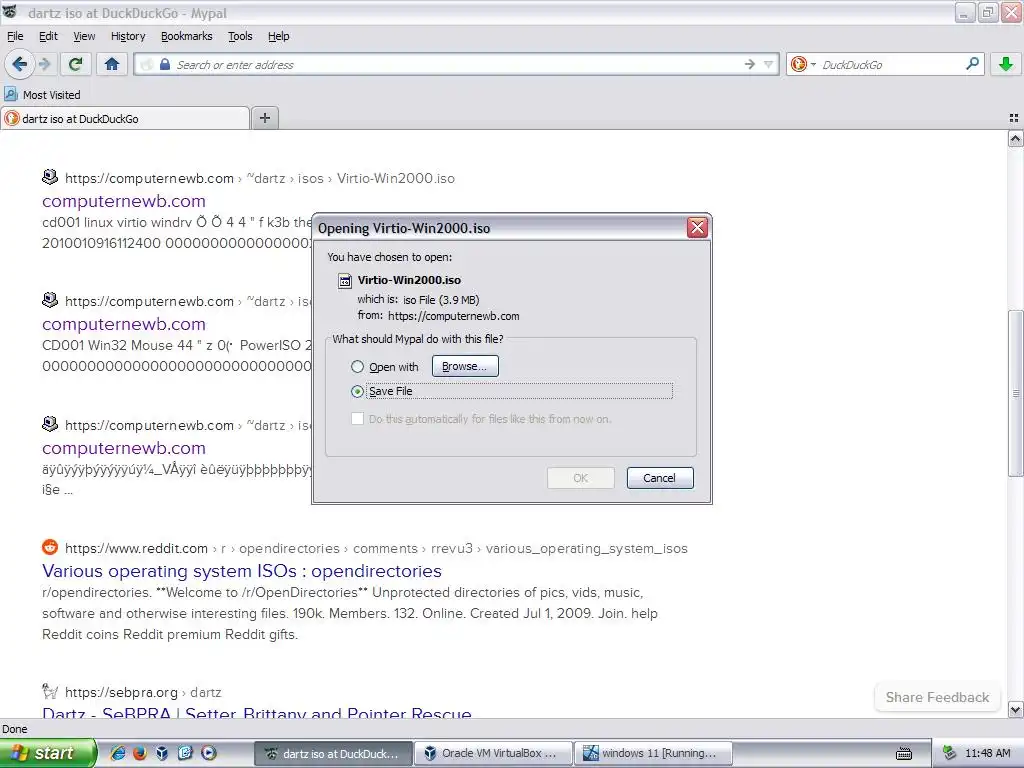Viewport: 1024px width, 768px height.
Task: Click the Cancel button in dialog
Action: [660, 478]
